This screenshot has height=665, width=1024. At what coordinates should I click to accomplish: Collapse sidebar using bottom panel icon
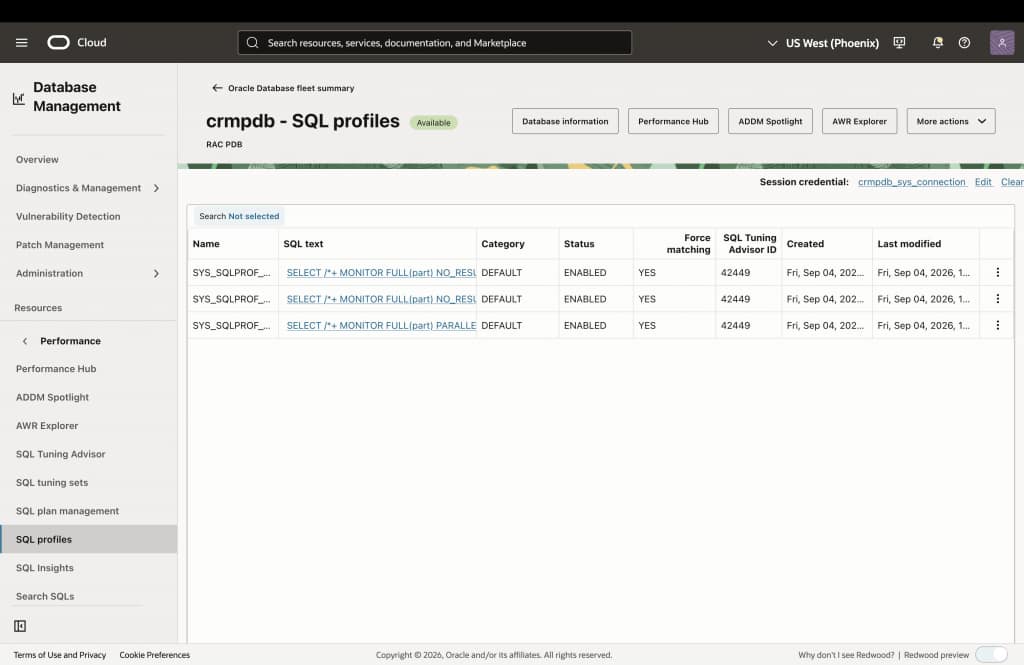20,626
